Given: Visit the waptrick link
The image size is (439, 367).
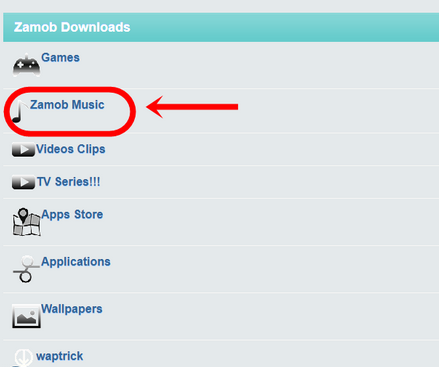Looking at the screenshot, I should (x=59, y=356).
